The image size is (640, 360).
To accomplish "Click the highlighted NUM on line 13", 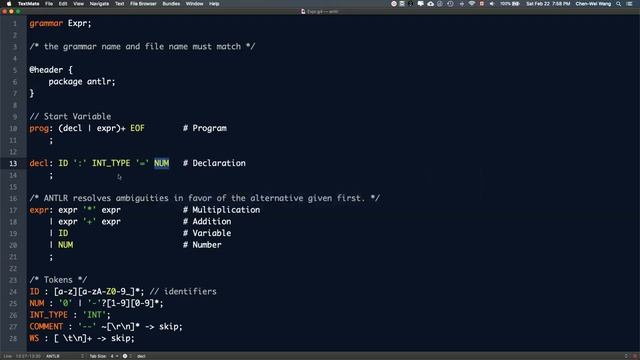I will pos(162,163).
